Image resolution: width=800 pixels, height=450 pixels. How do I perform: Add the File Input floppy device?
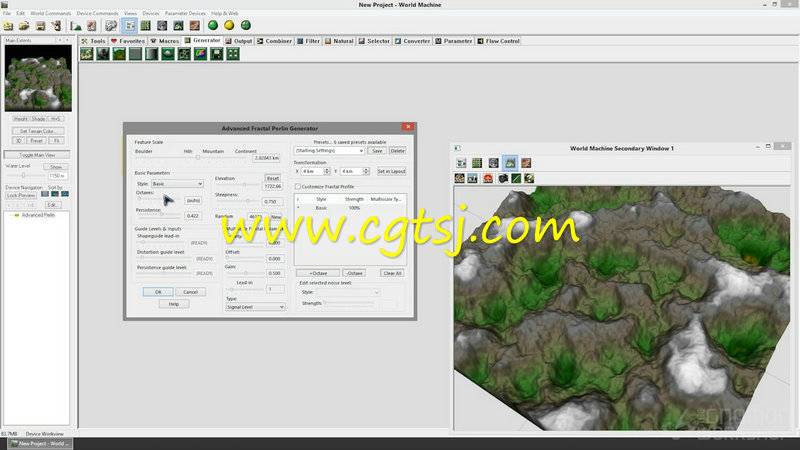217,54
